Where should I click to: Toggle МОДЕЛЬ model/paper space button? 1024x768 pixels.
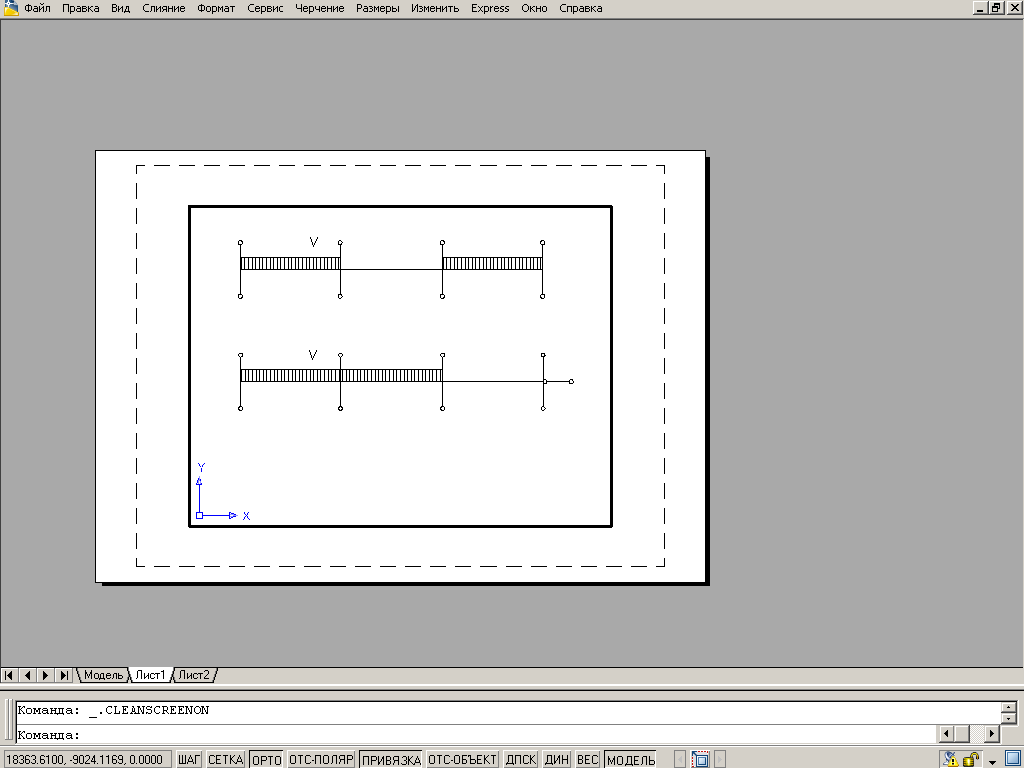pos(631,760)
